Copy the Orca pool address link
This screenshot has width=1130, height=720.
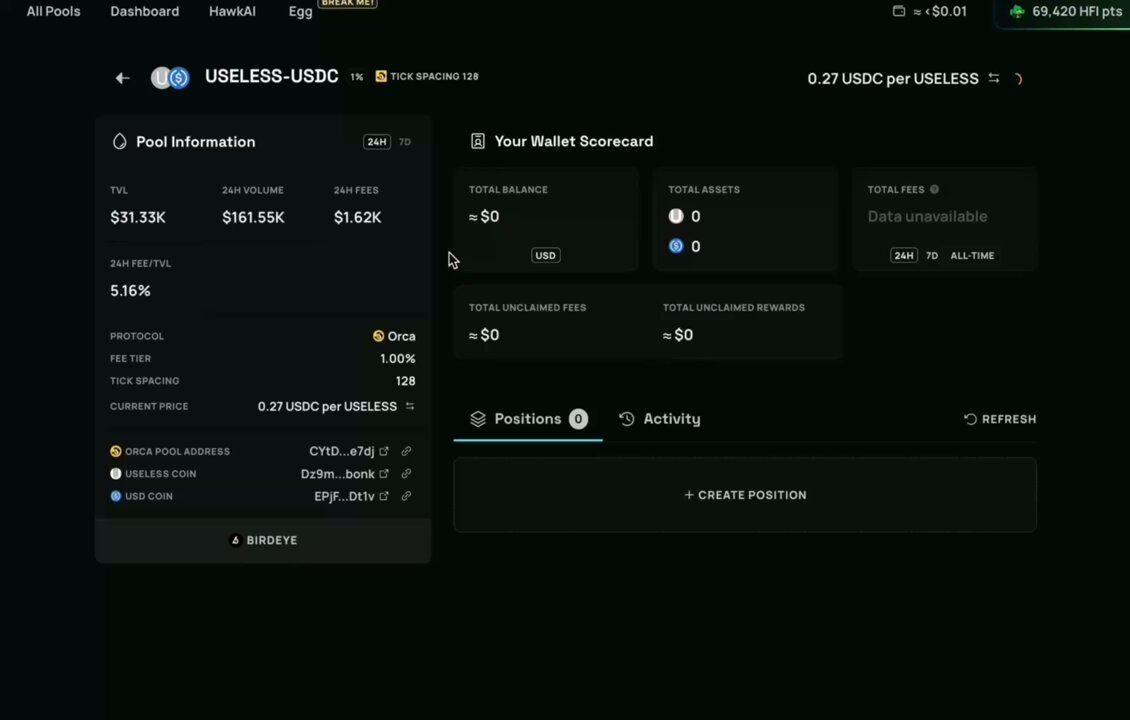(x=406, y=451)
